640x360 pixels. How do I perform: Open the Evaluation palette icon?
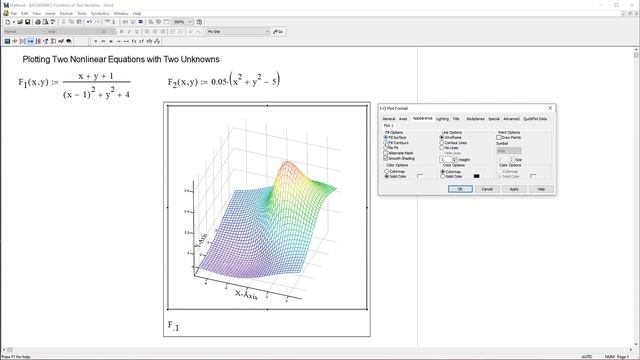coord(31,41)
